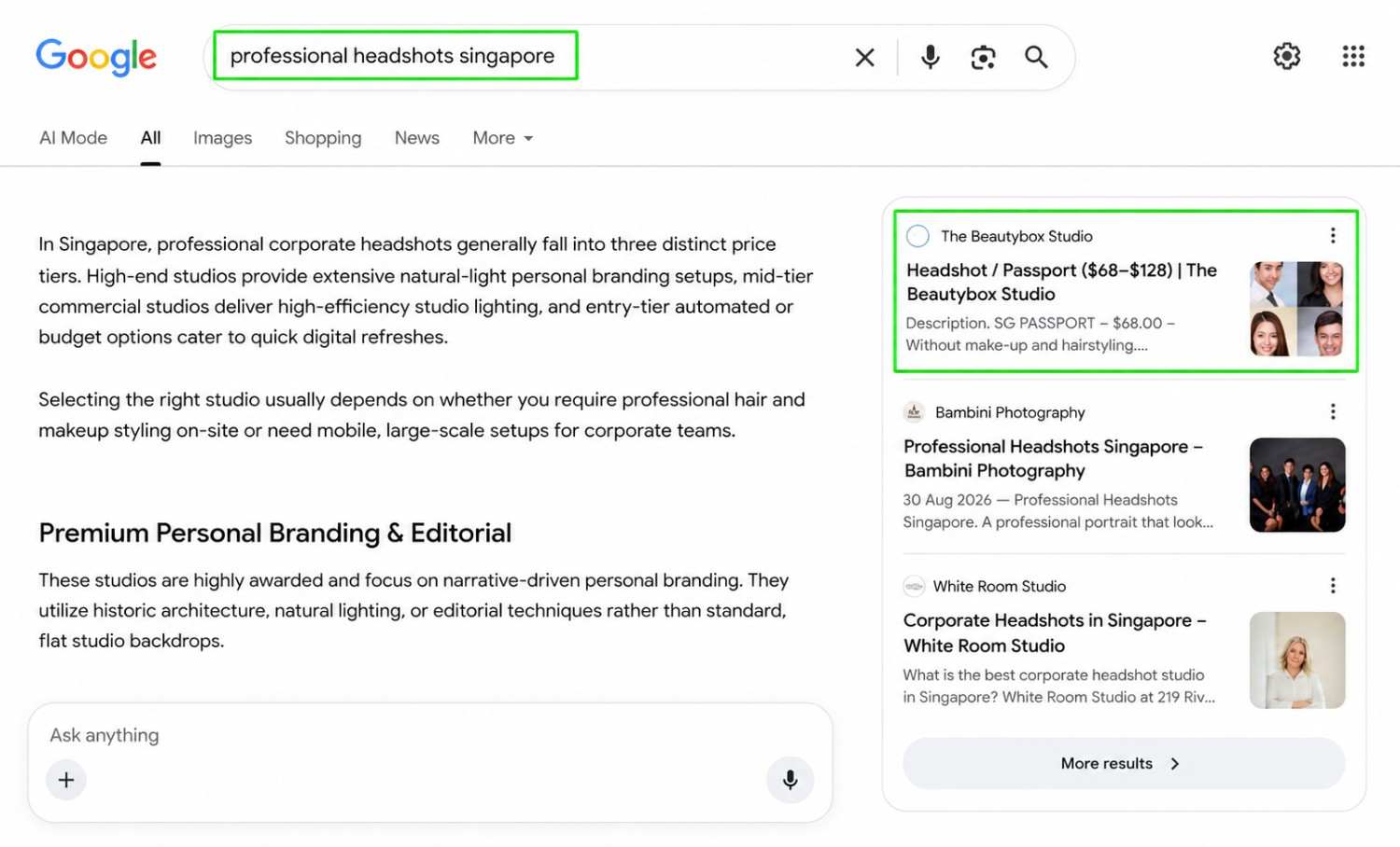Clear the search query with the X icon
The width and height of the screenshot is (1400, 847).
coord(865,57)
